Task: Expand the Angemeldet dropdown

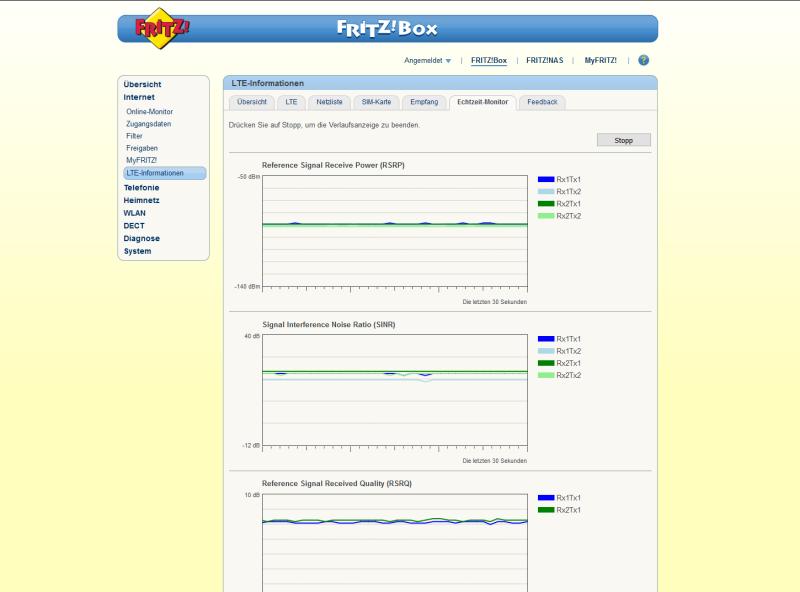Action: click(428, 60)
